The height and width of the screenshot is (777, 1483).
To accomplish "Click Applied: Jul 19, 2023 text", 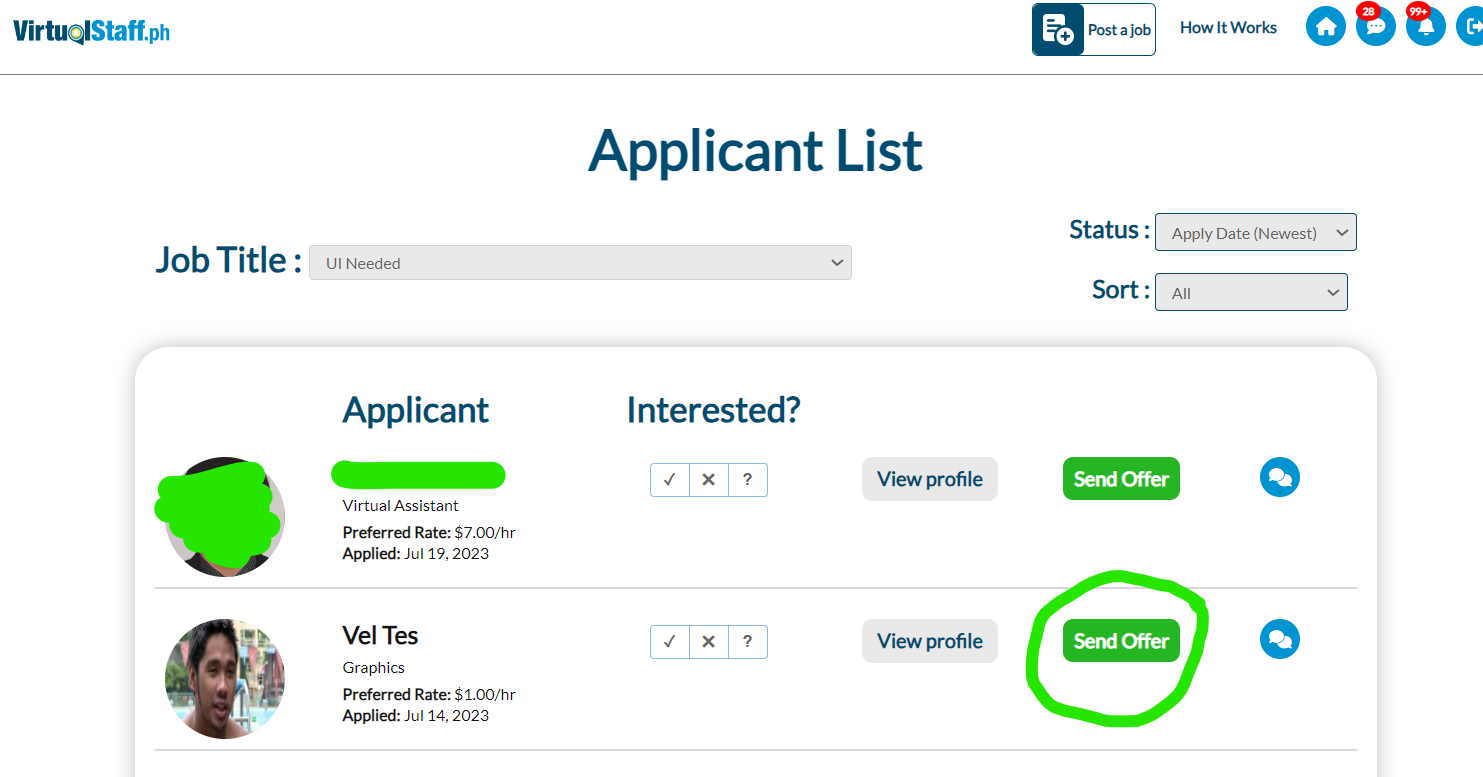I will click(416, 554).
